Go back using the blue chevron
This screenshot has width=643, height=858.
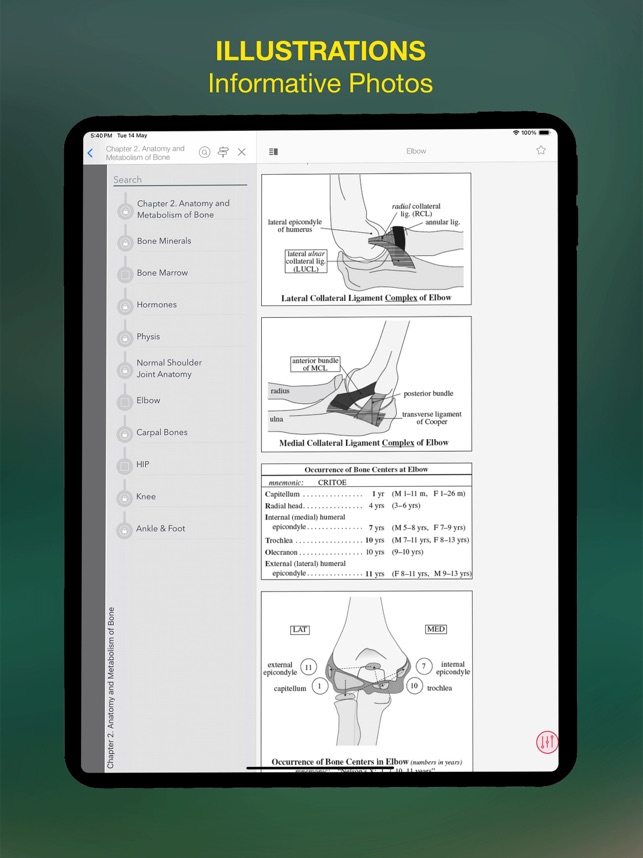point(90,153)
